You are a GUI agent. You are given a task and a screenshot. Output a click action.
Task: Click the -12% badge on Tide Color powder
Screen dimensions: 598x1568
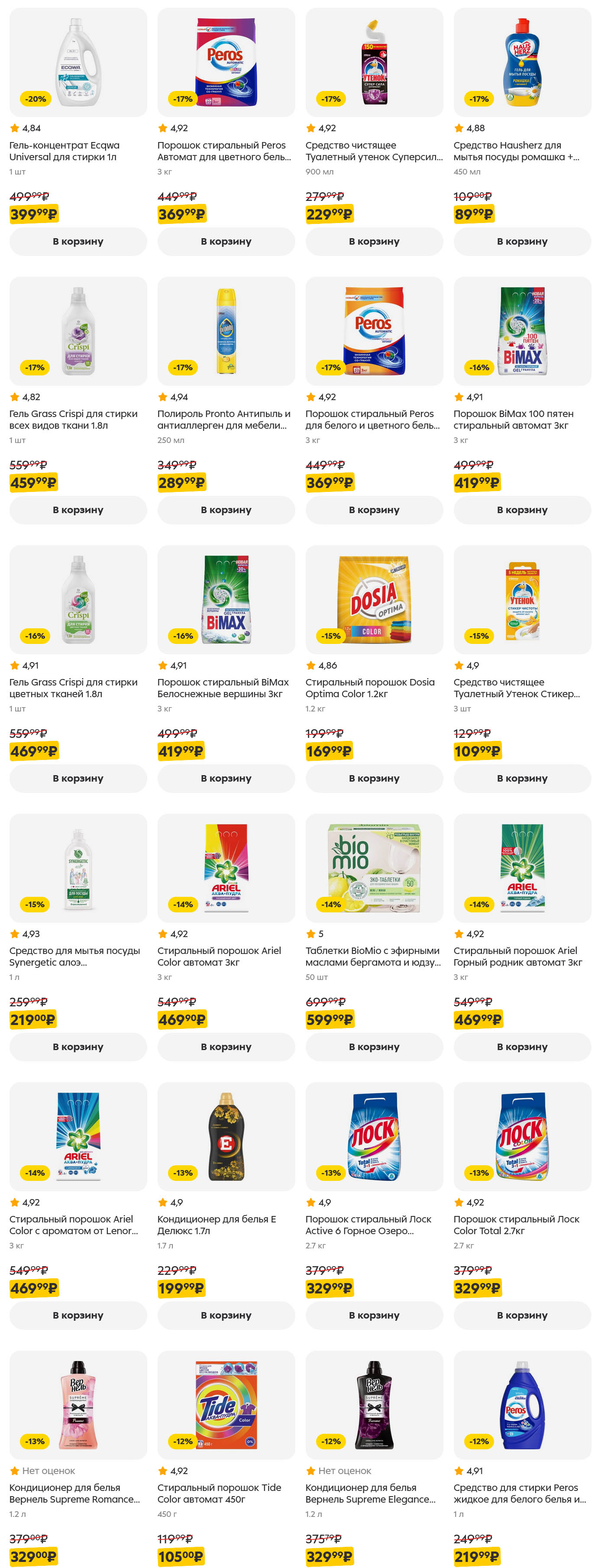[x=183, y=1441]
